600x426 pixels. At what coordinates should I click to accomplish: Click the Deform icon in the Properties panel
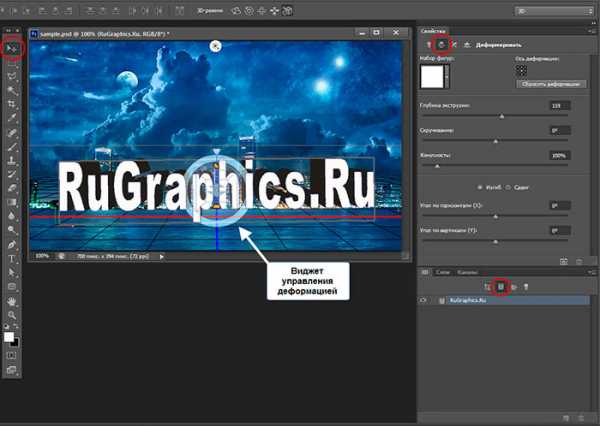443,44
